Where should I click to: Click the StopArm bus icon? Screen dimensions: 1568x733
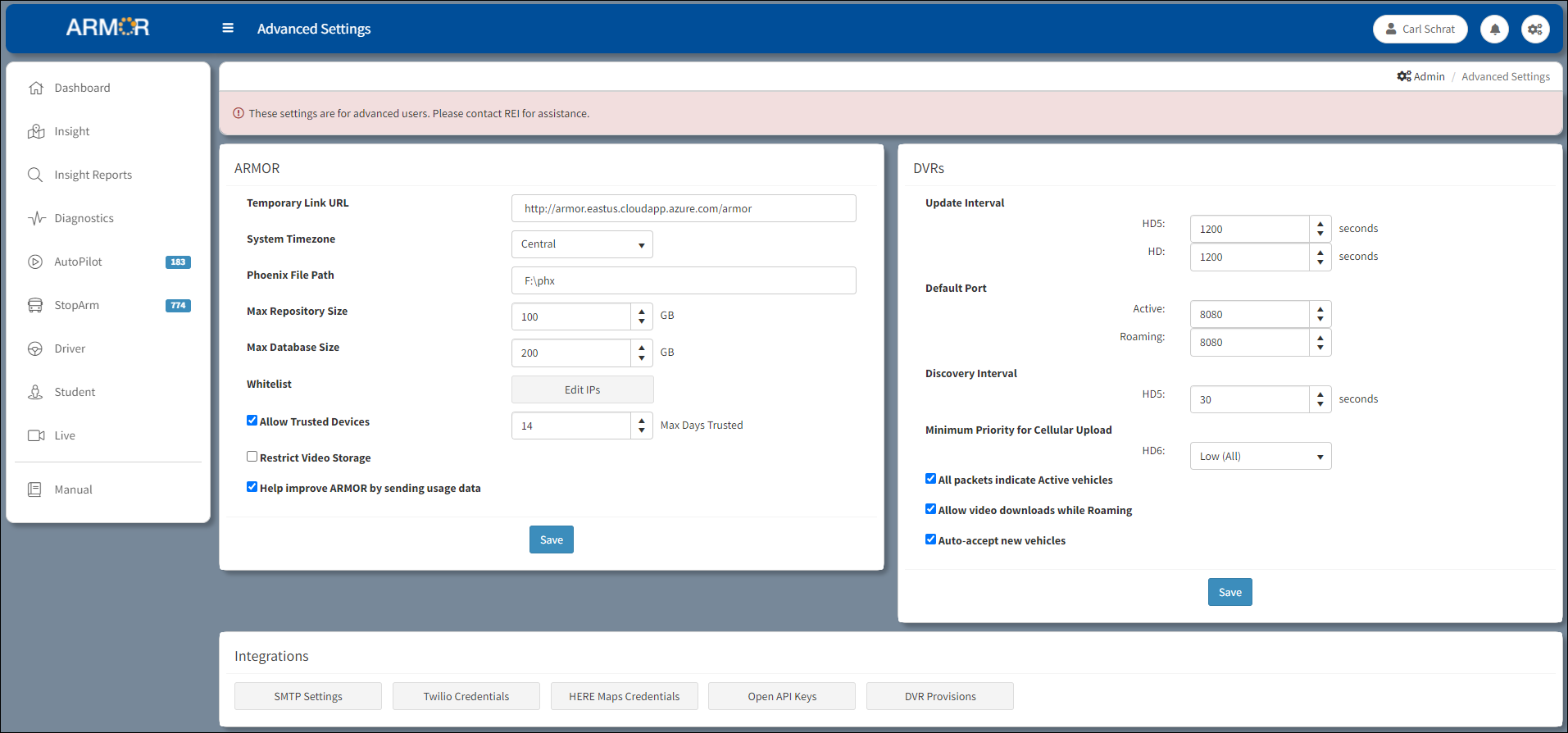click(x=35, y=305)
